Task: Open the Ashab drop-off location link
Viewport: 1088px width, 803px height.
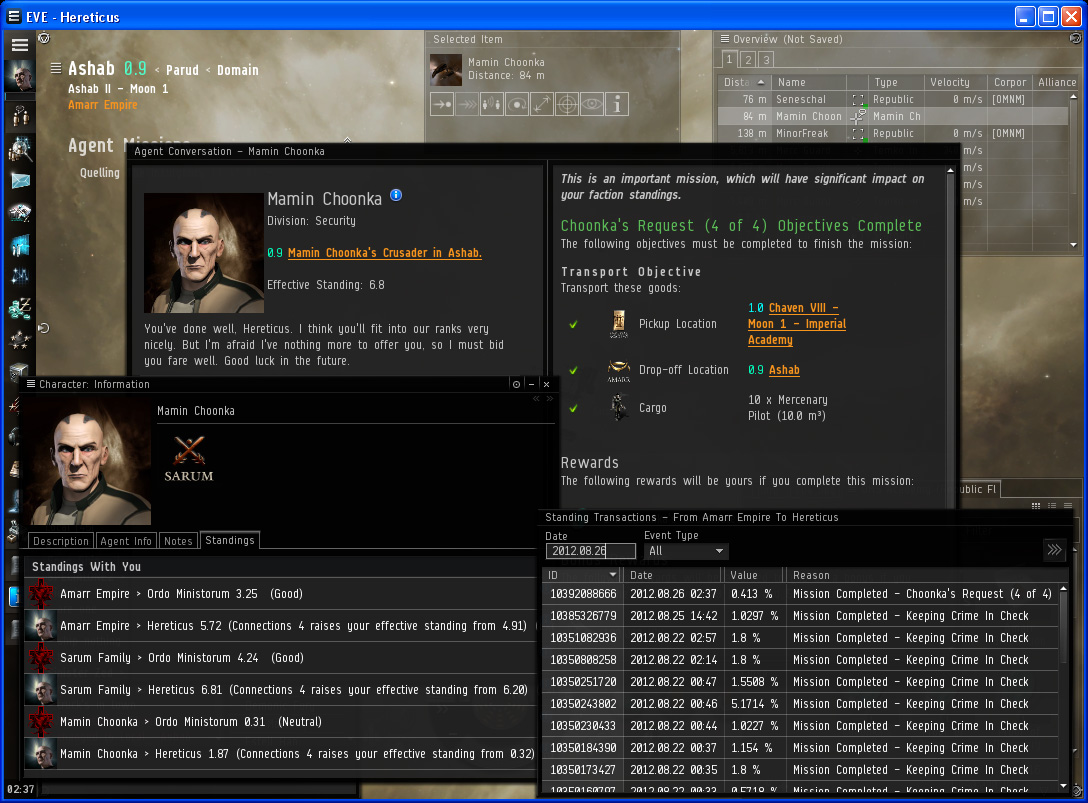Action: 784,370
